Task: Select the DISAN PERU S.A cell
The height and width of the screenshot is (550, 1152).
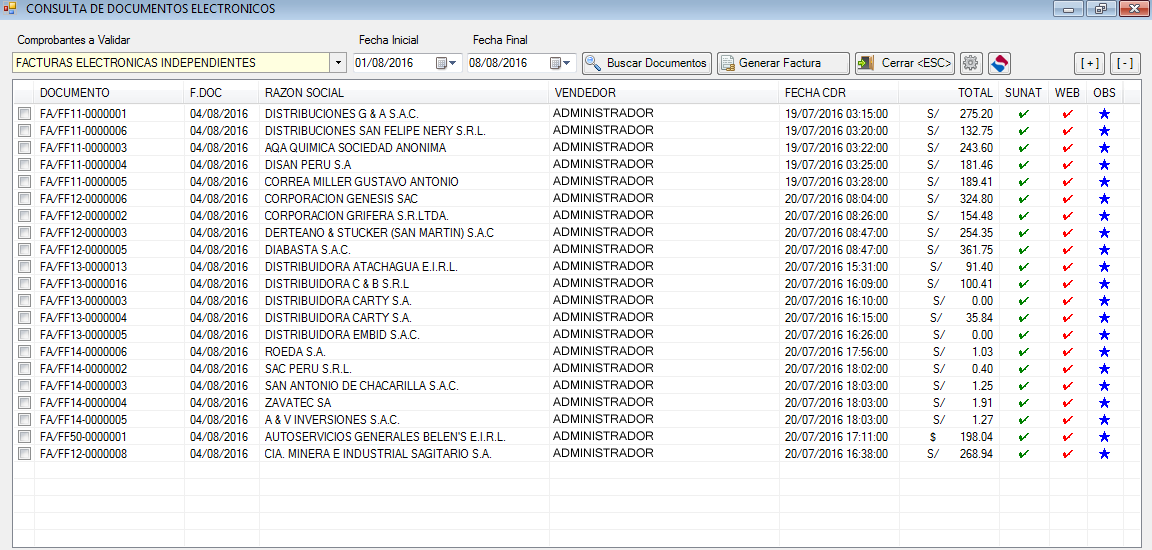Action: pyautogui.click(x=307, y=164)
